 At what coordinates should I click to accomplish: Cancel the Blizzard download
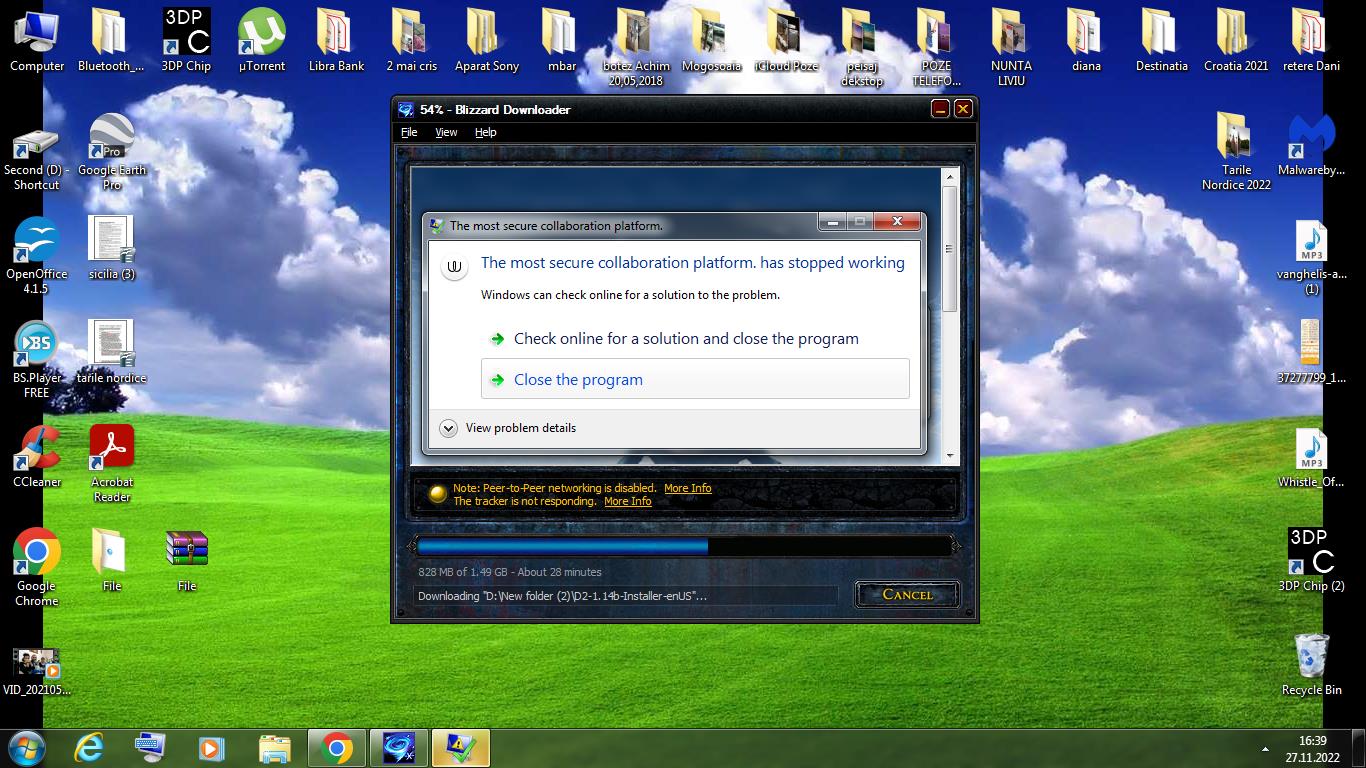pos(907,594)
